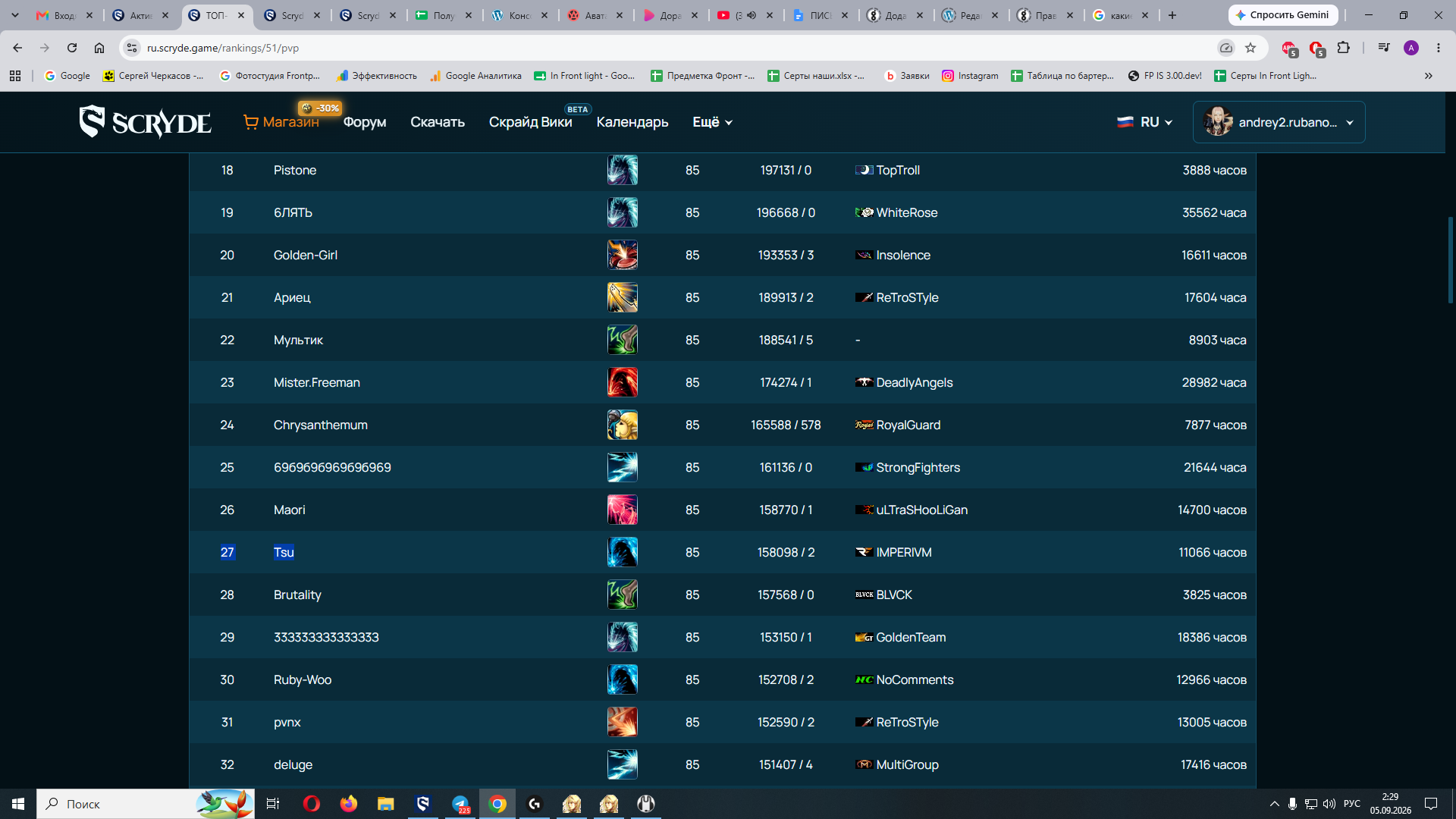
Task: Open the Форум menu item
Action: point(365,122)
